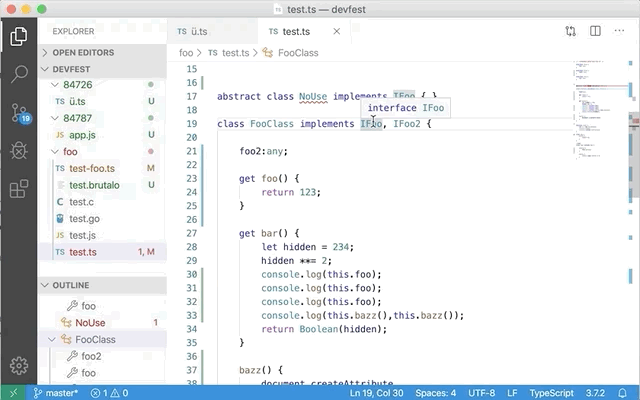Open the Explorer view in activity bar
The width and height of the screenshot is (640, 400).
point(19,37)
